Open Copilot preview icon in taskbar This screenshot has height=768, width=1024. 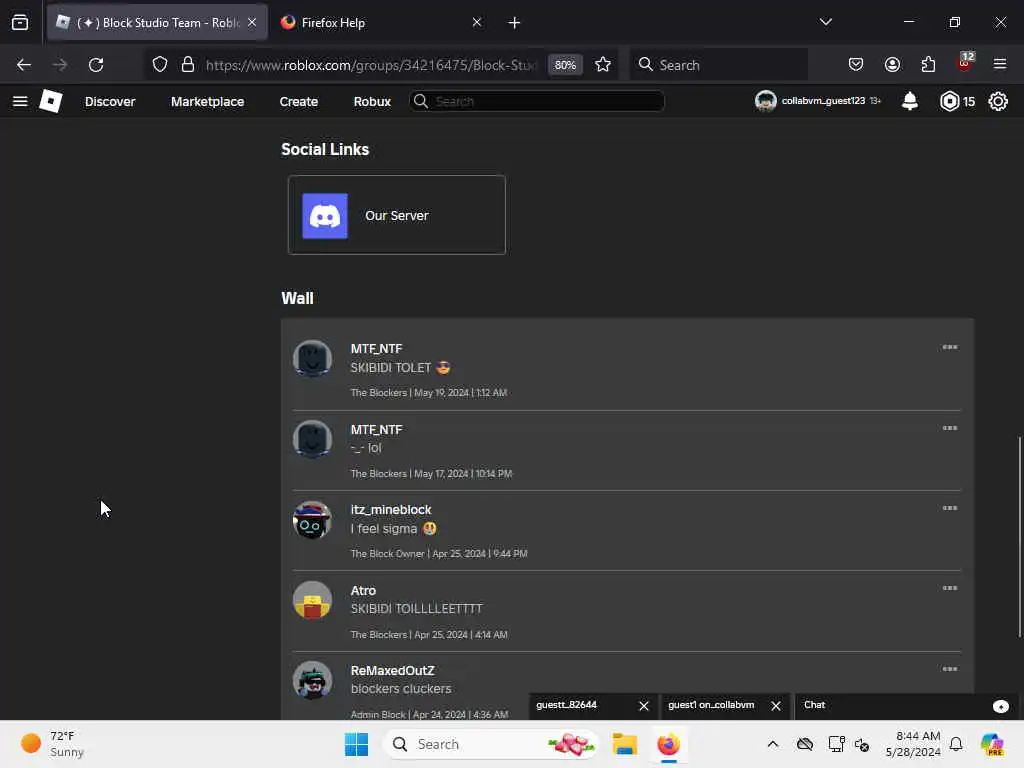coord(992,744)
